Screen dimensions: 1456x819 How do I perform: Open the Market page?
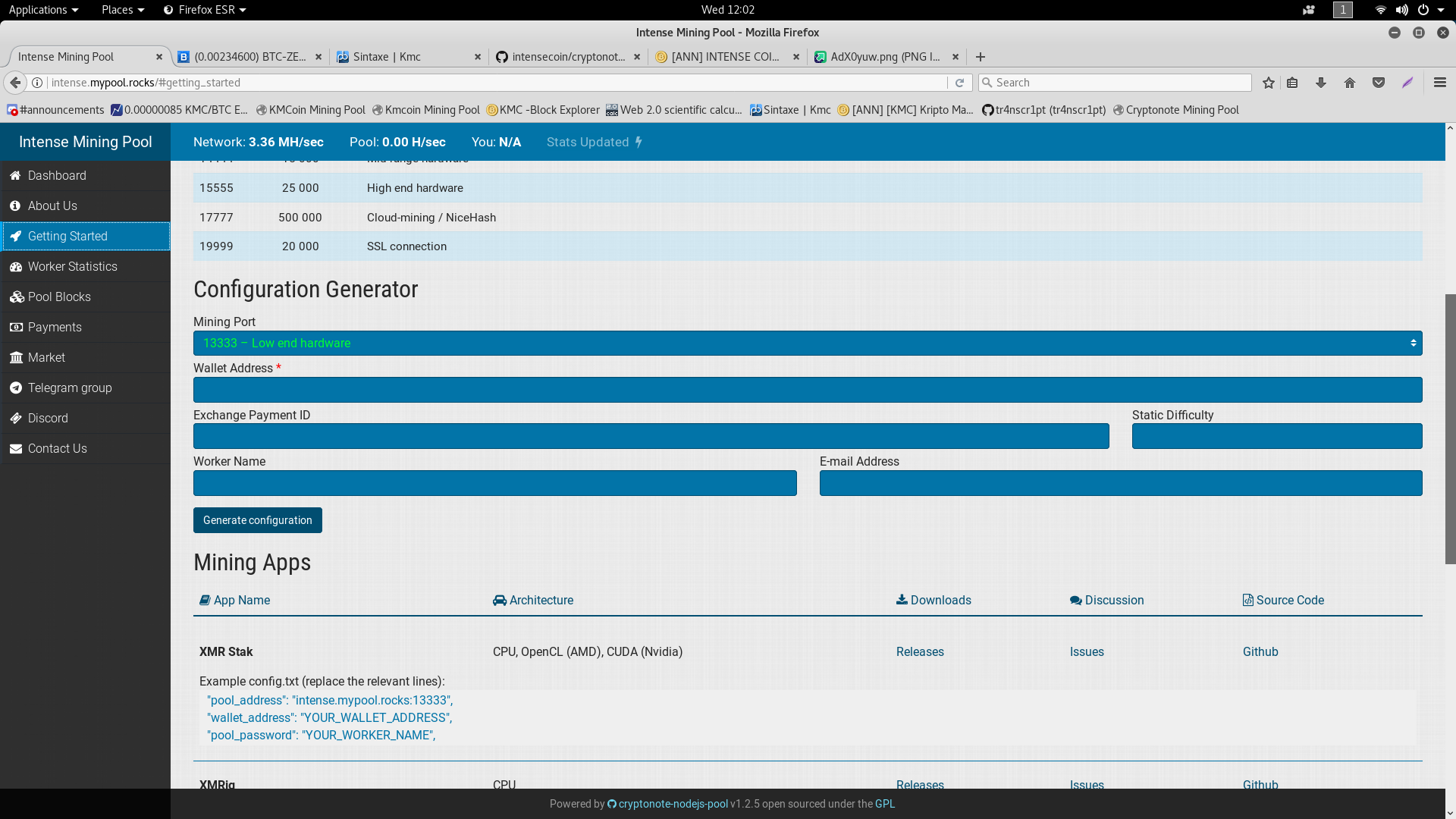coord(85,357)
